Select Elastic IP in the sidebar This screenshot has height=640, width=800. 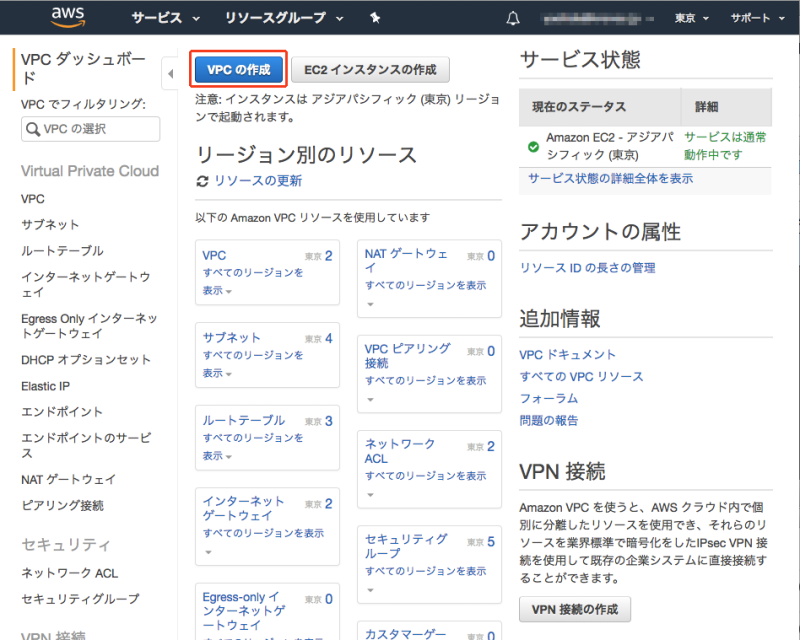(45, 386)
